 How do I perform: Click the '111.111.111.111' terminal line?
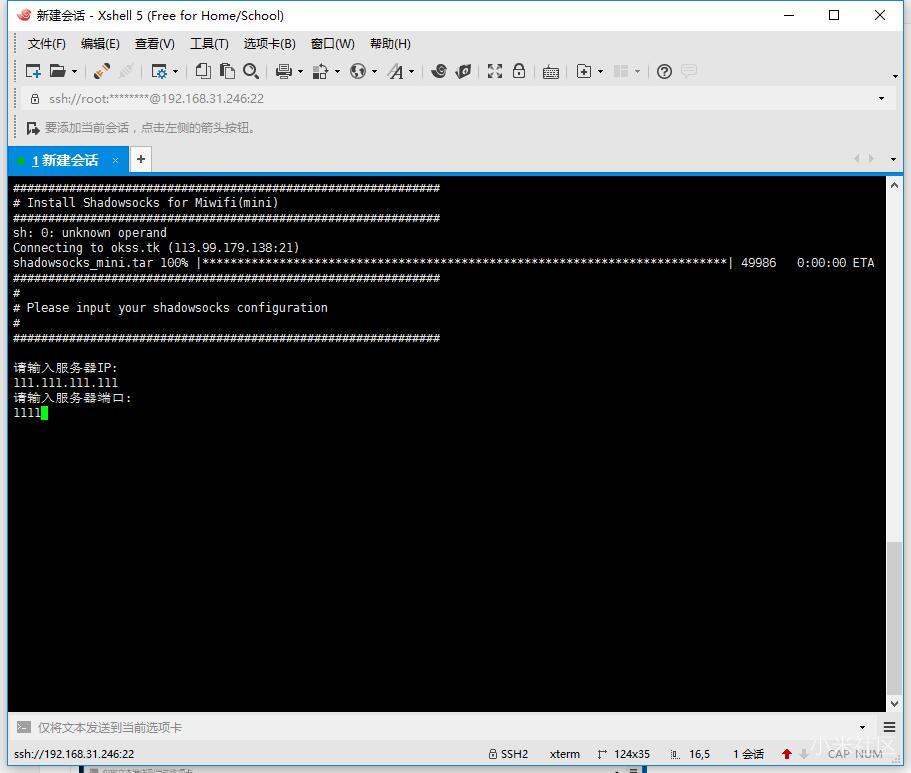(x=66, y=382)
